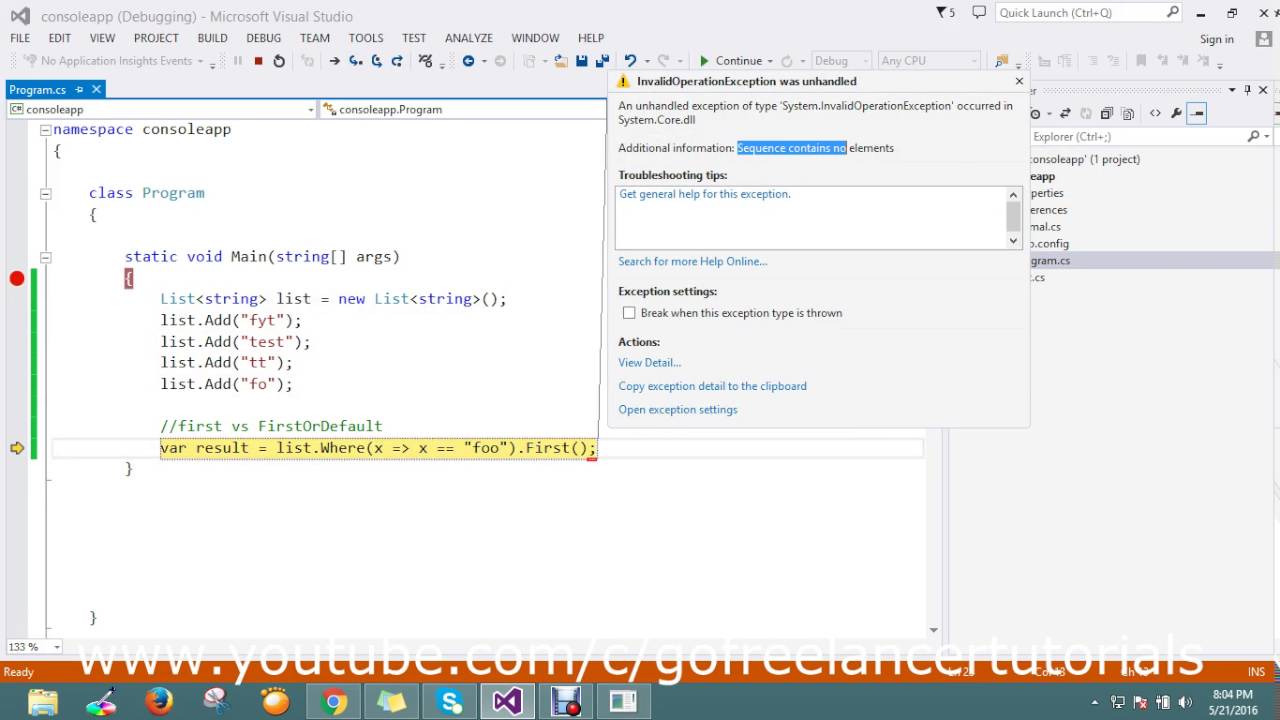The image size is (1280, 720).
Task: Click 'Copy exception detail to the clipboard'
Action: click(x=712, y=386)
